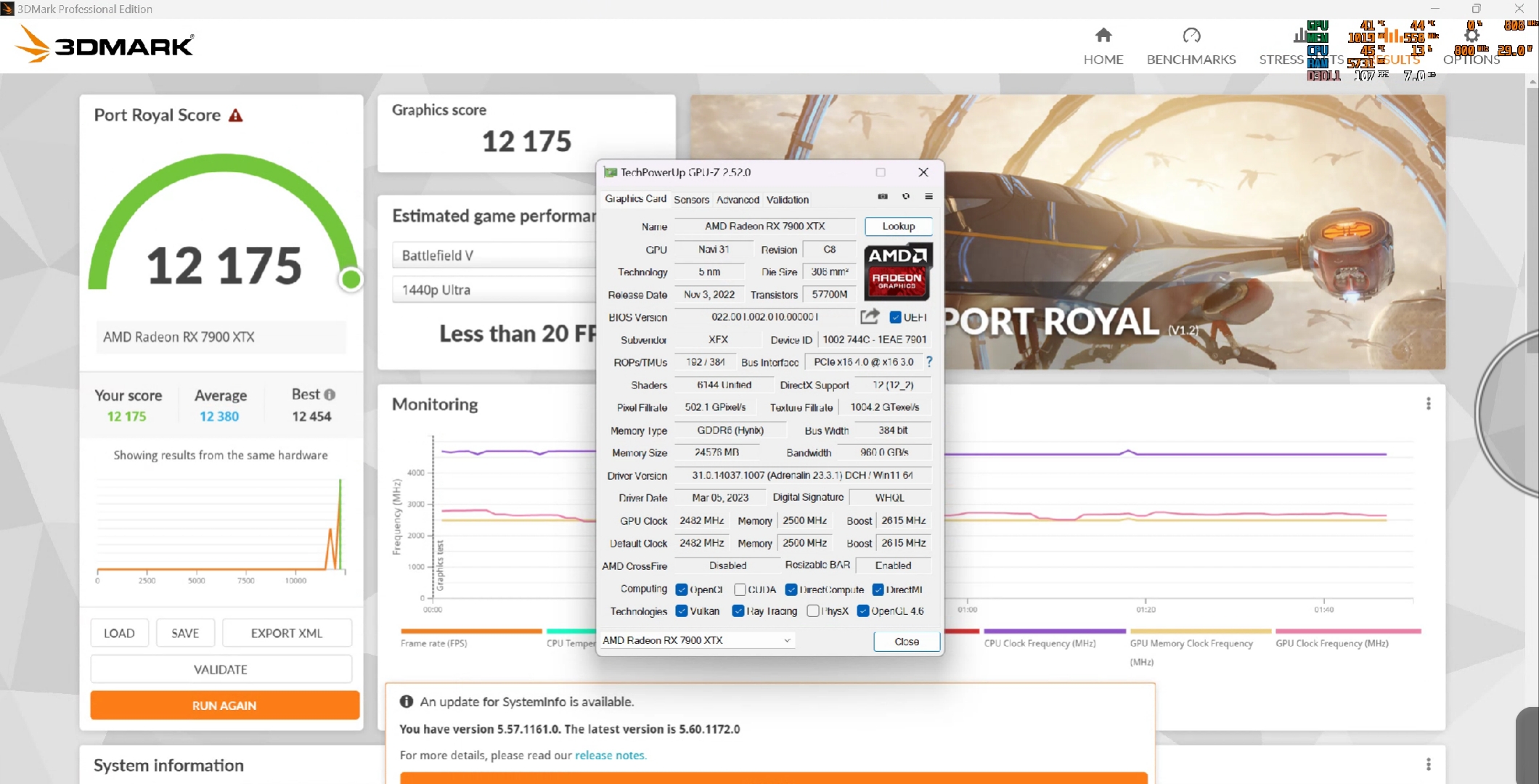This screenshot has width=1539, height=784.
Task: Open the release notes link
Action: pyautogui.click(x=610, y=755)
